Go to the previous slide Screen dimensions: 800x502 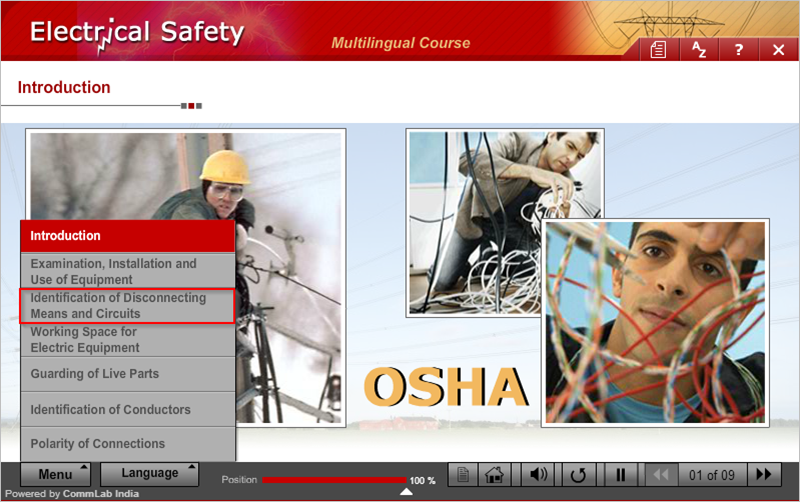coord(660,474)
